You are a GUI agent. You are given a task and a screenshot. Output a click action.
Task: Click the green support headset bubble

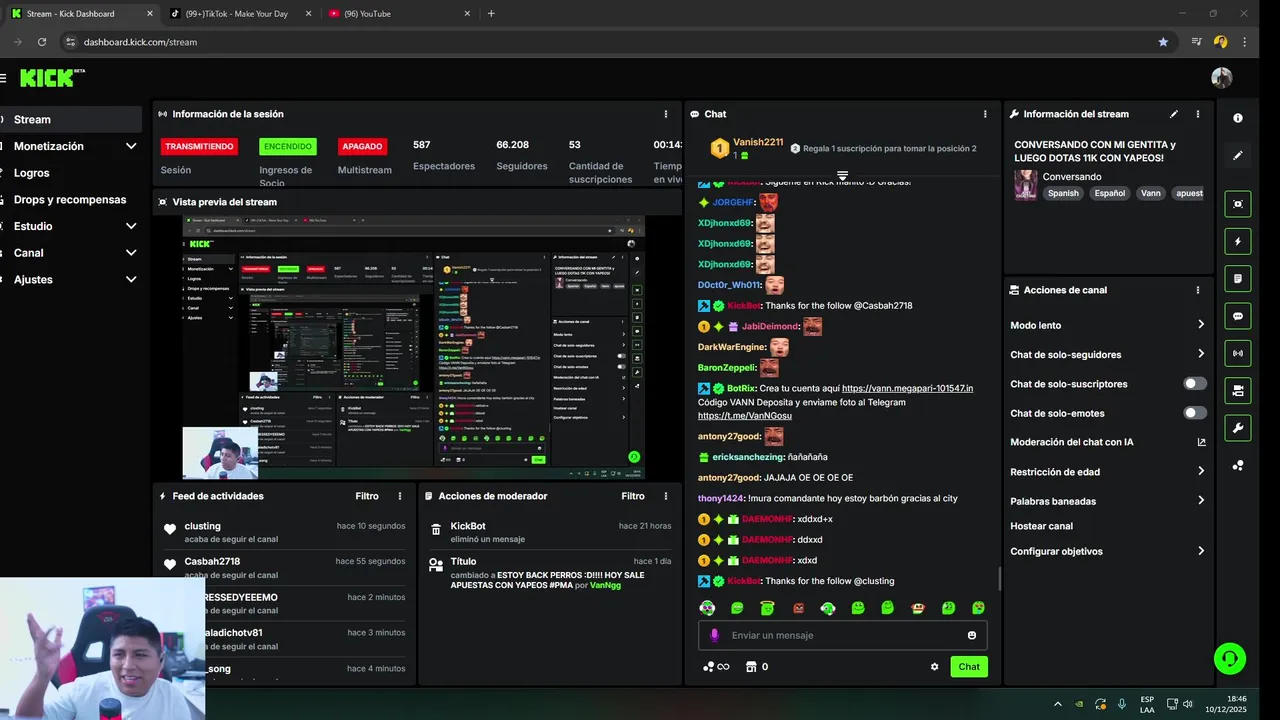(1229, 658)
